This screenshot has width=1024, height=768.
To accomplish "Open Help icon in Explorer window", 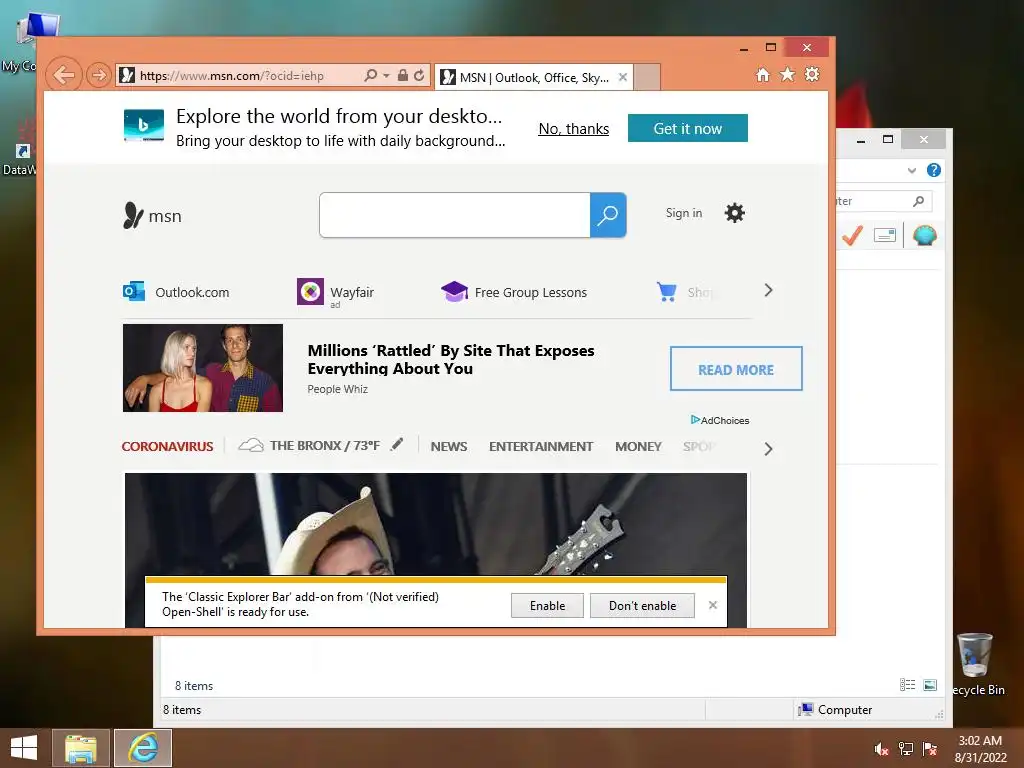I will click(934, 170).
